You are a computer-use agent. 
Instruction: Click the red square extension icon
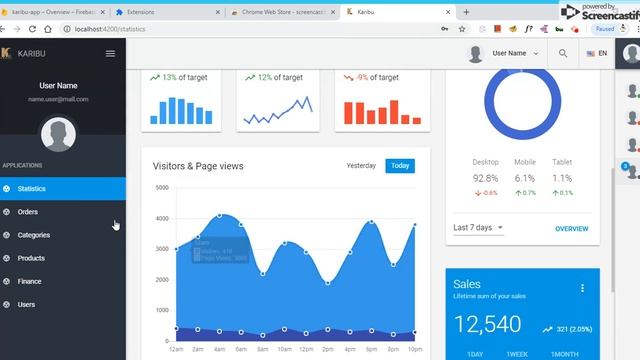(497, 29)
